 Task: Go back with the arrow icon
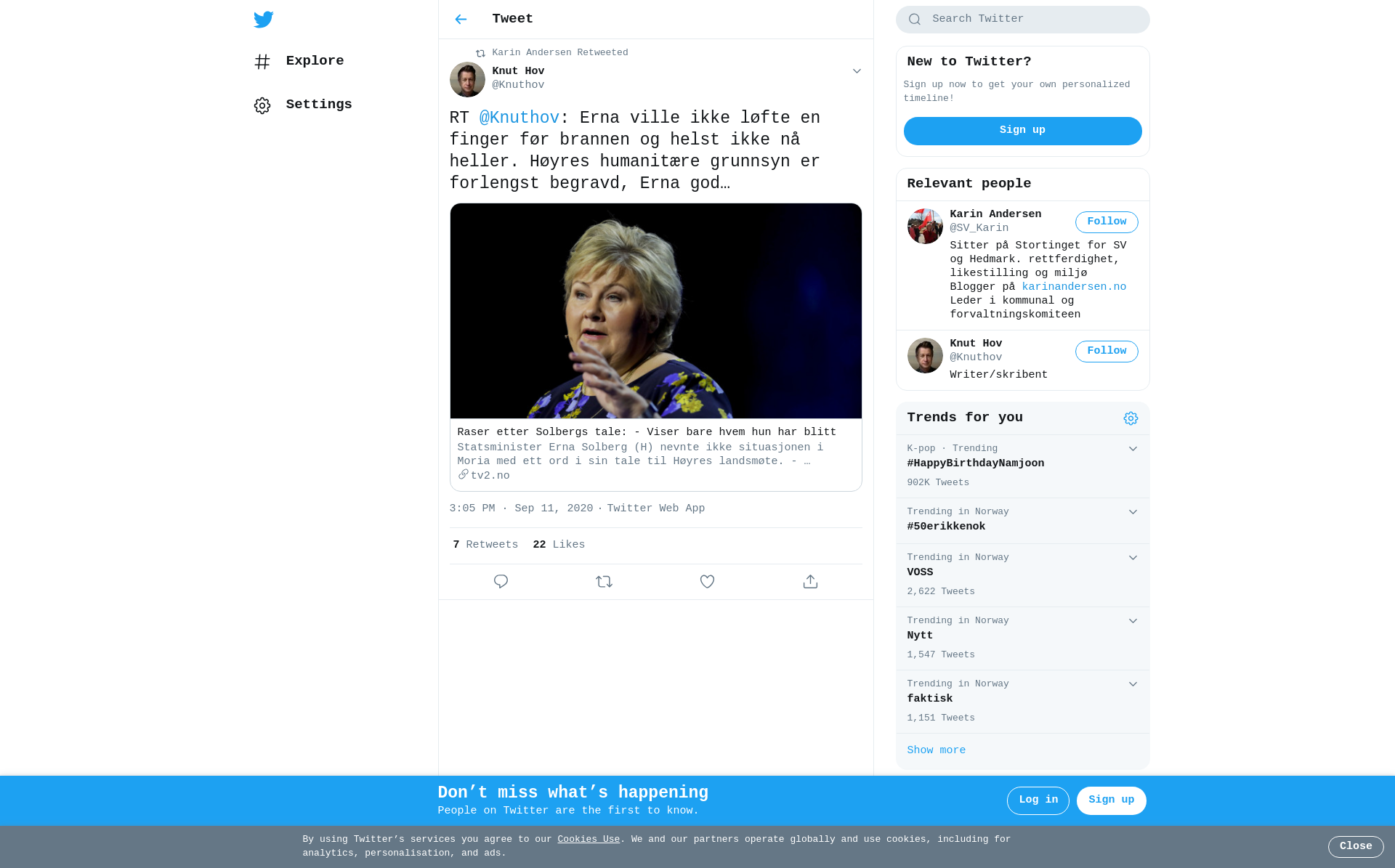[461, 20]
